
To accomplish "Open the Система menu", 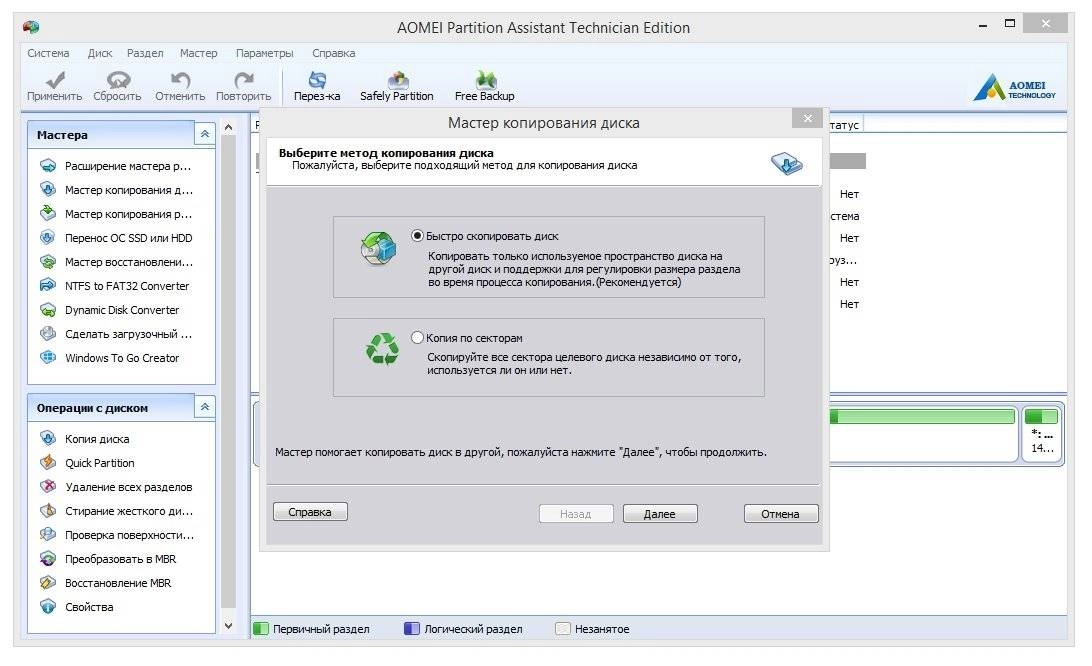I will point(48,53).
